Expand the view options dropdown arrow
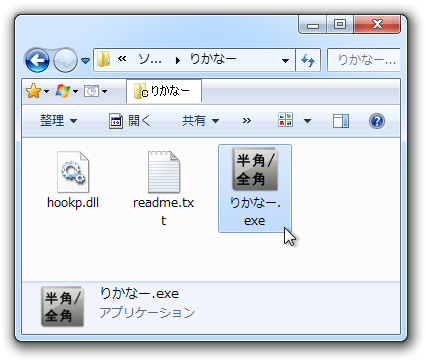The image size is (426, 360). pos(307,121)
